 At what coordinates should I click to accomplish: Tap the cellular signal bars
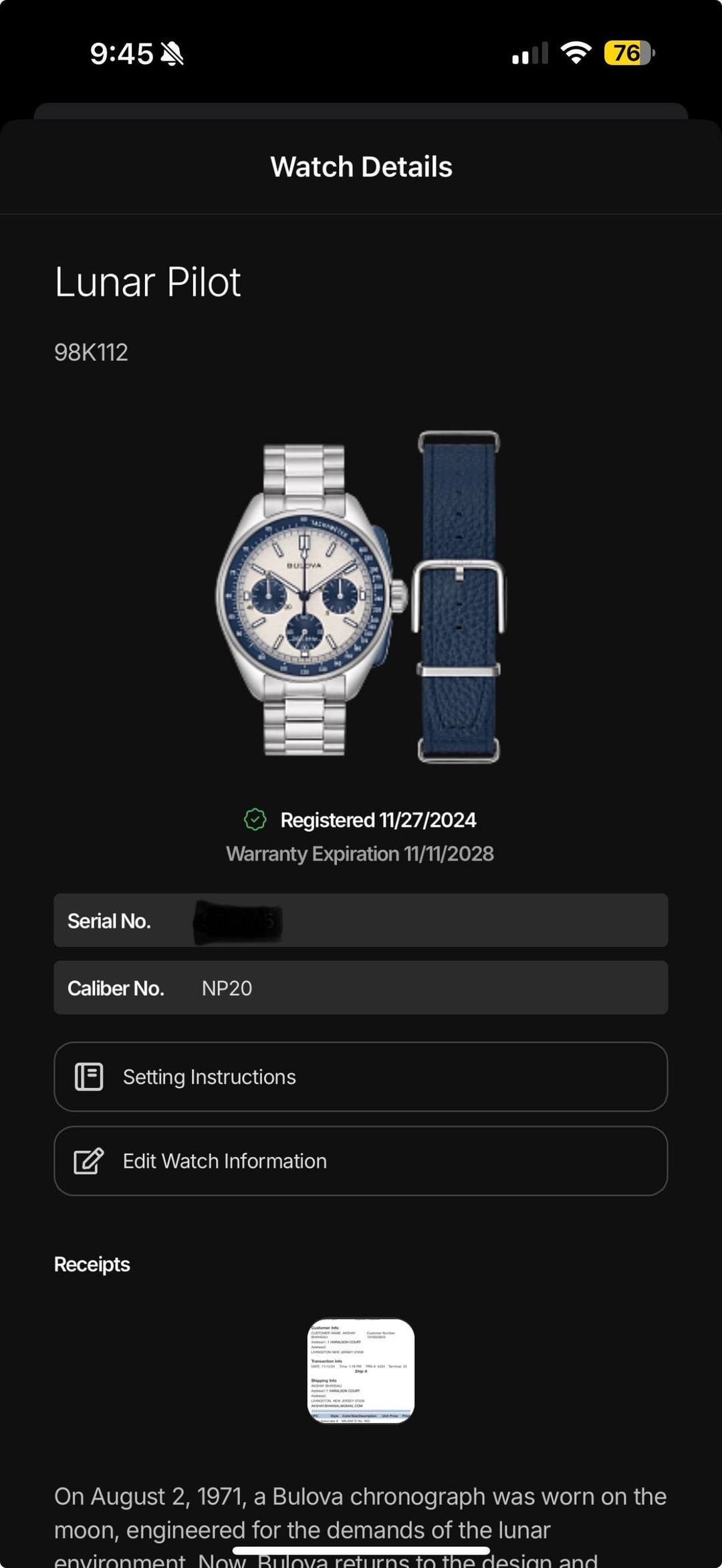[530, 53]
